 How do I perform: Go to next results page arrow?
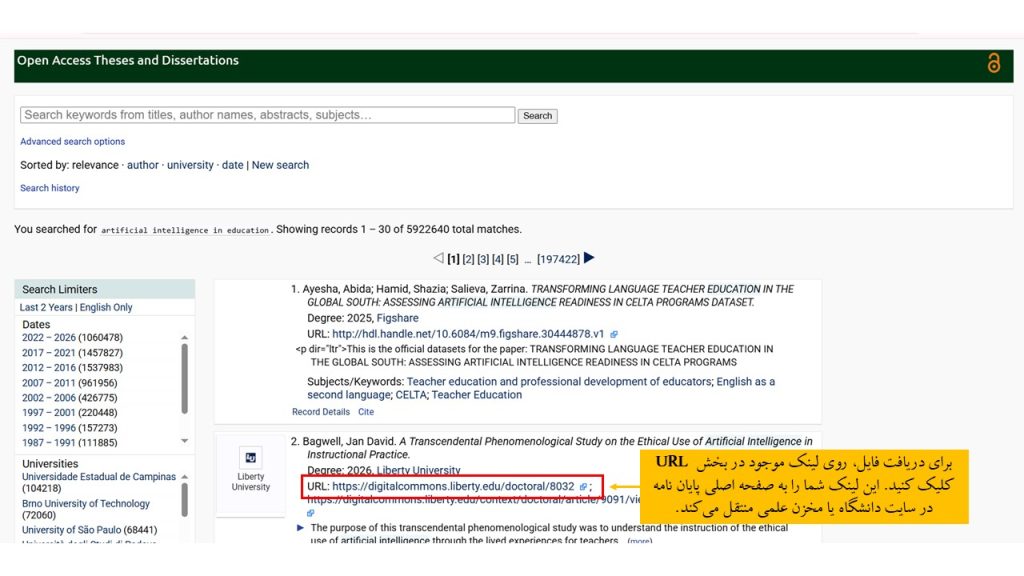[589, 258]
